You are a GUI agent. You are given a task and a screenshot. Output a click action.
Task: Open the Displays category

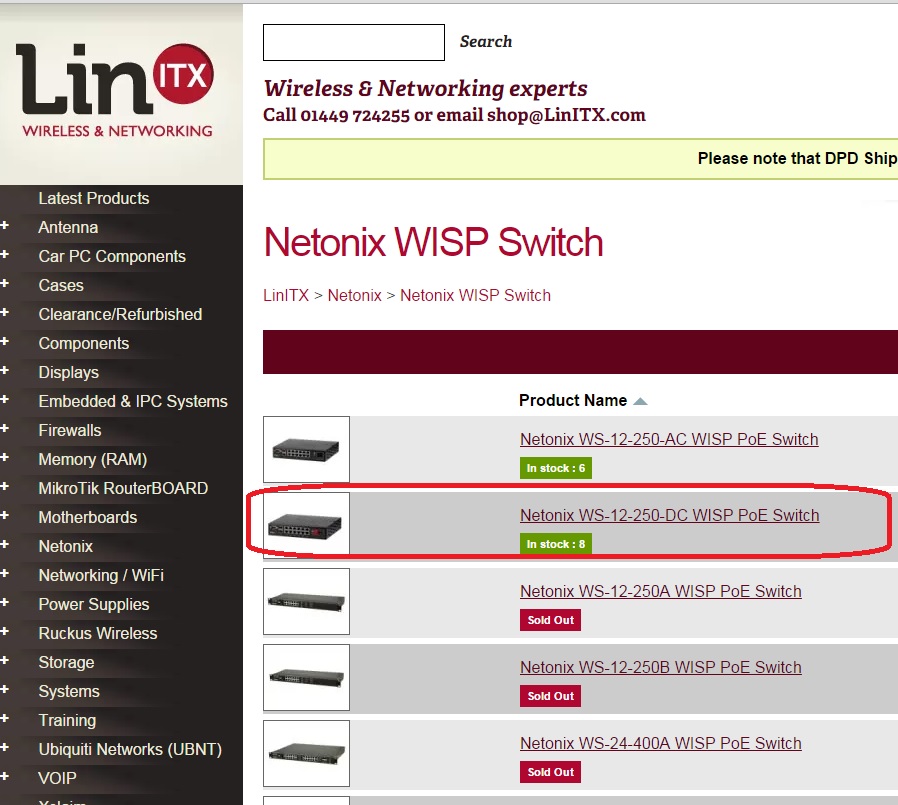pyautogui.click(x=69, y=372)
